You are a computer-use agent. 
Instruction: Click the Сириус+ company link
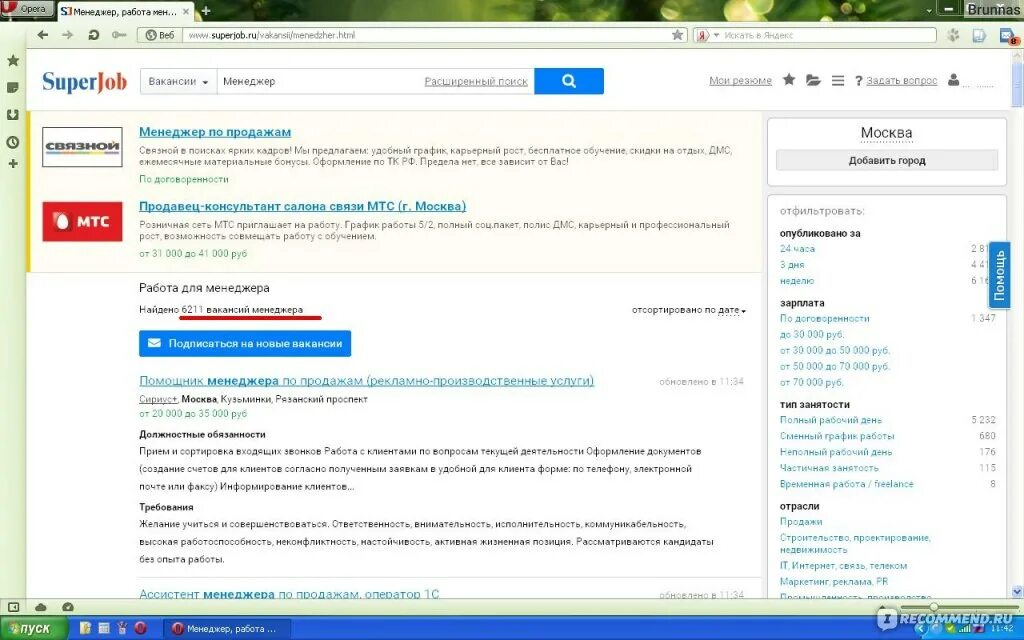tap(158, 399)
